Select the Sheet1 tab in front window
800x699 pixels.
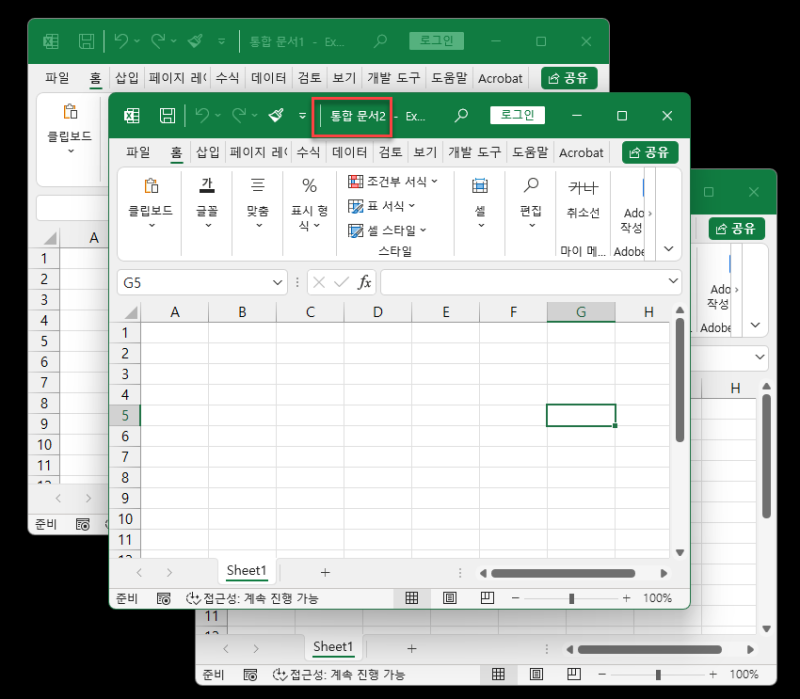coord(246,570)
